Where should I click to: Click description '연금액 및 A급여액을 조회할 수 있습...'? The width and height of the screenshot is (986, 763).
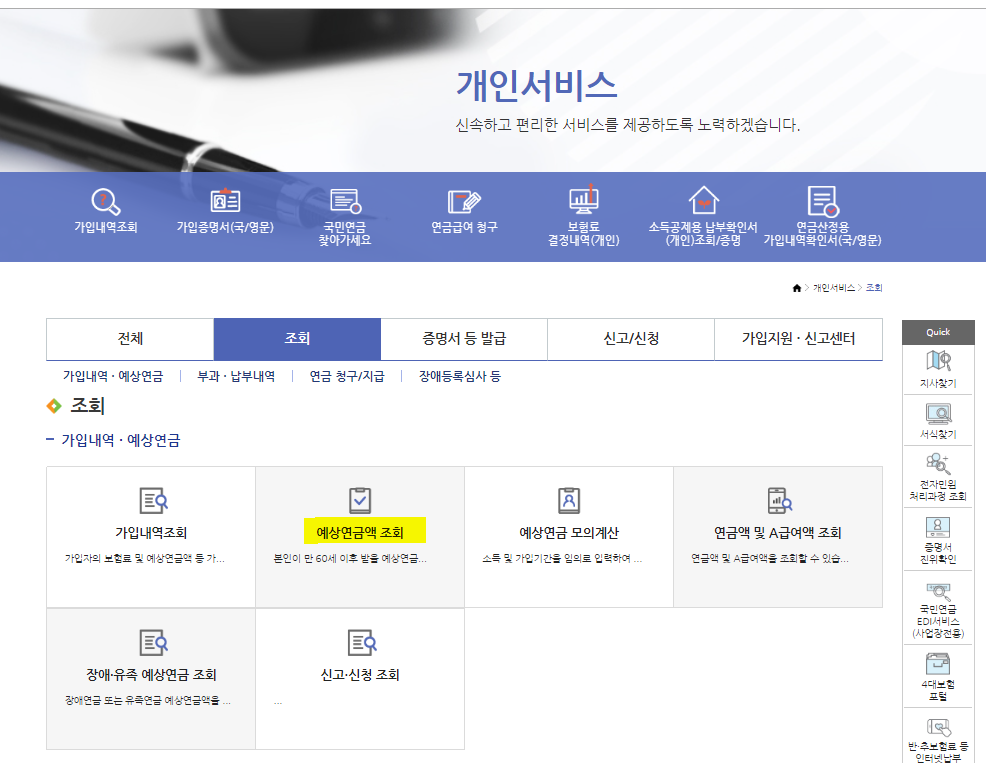click(770, 559)
